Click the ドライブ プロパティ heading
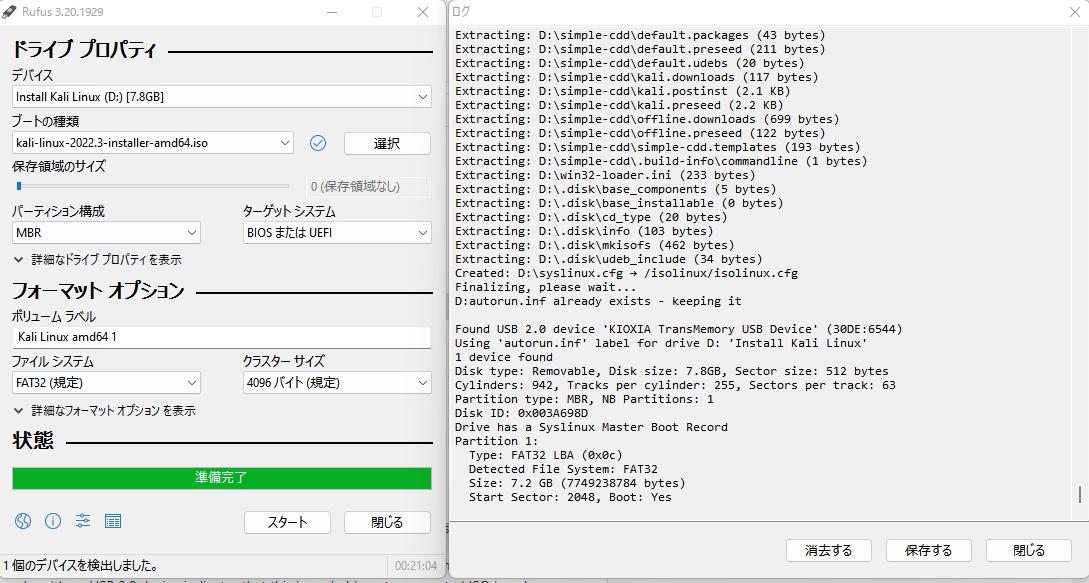The image size is (1089, 583). click(85, 50)
